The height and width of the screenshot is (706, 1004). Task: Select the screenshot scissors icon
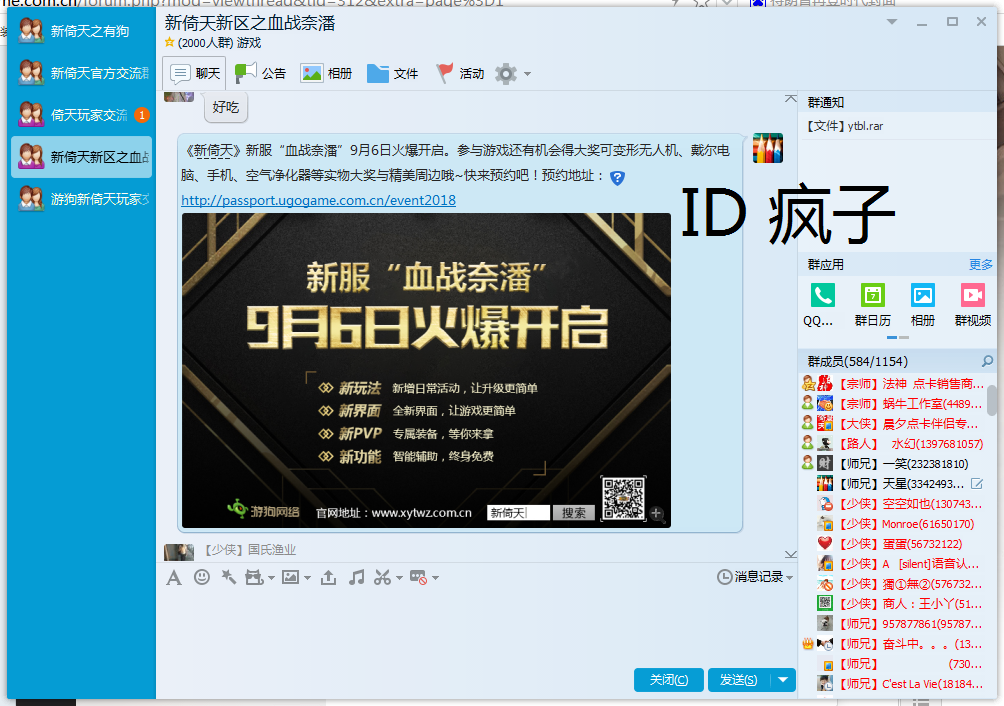click(382, 578)
